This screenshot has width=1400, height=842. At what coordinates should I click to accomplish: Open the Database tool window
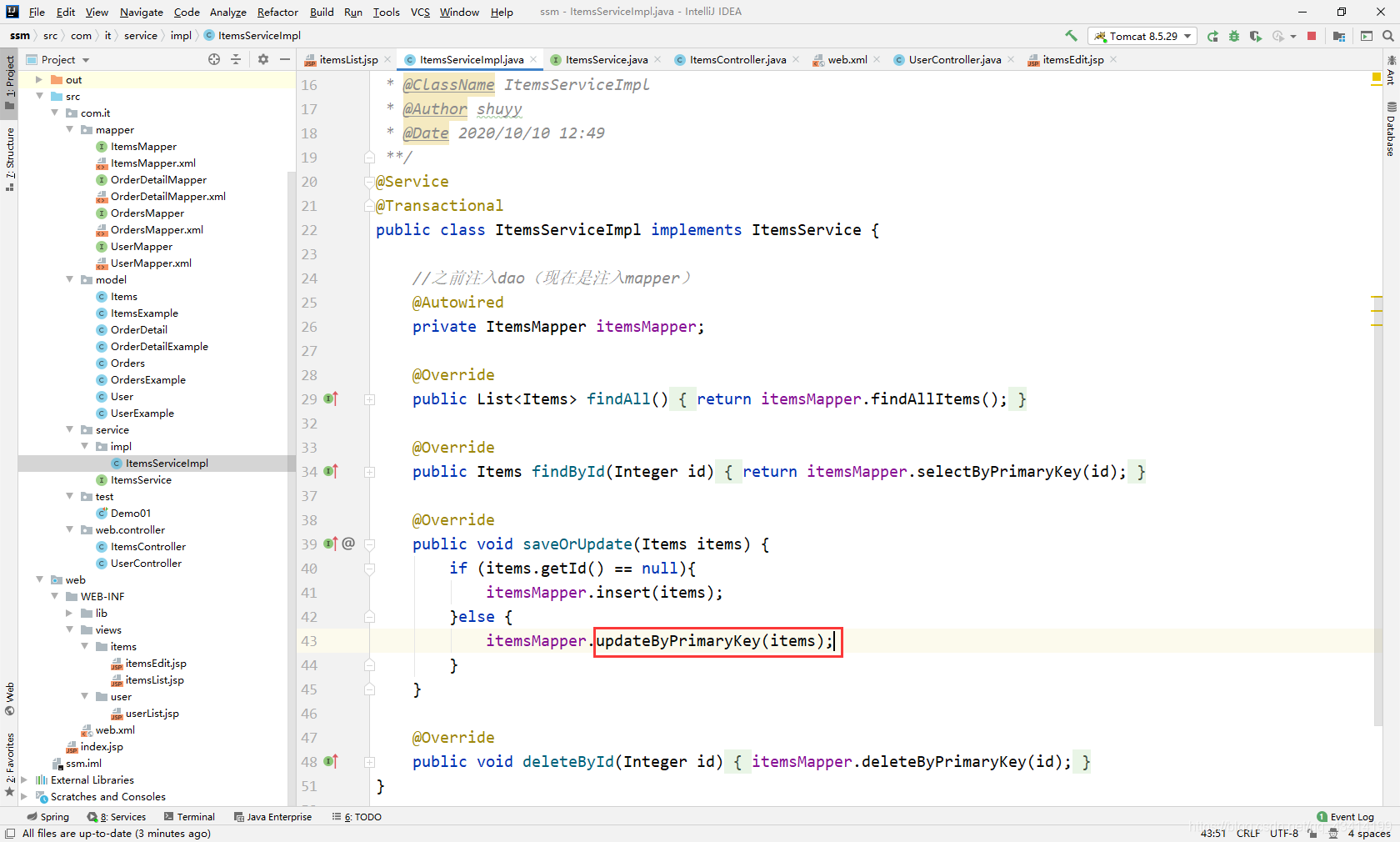tap(1391, 129)
